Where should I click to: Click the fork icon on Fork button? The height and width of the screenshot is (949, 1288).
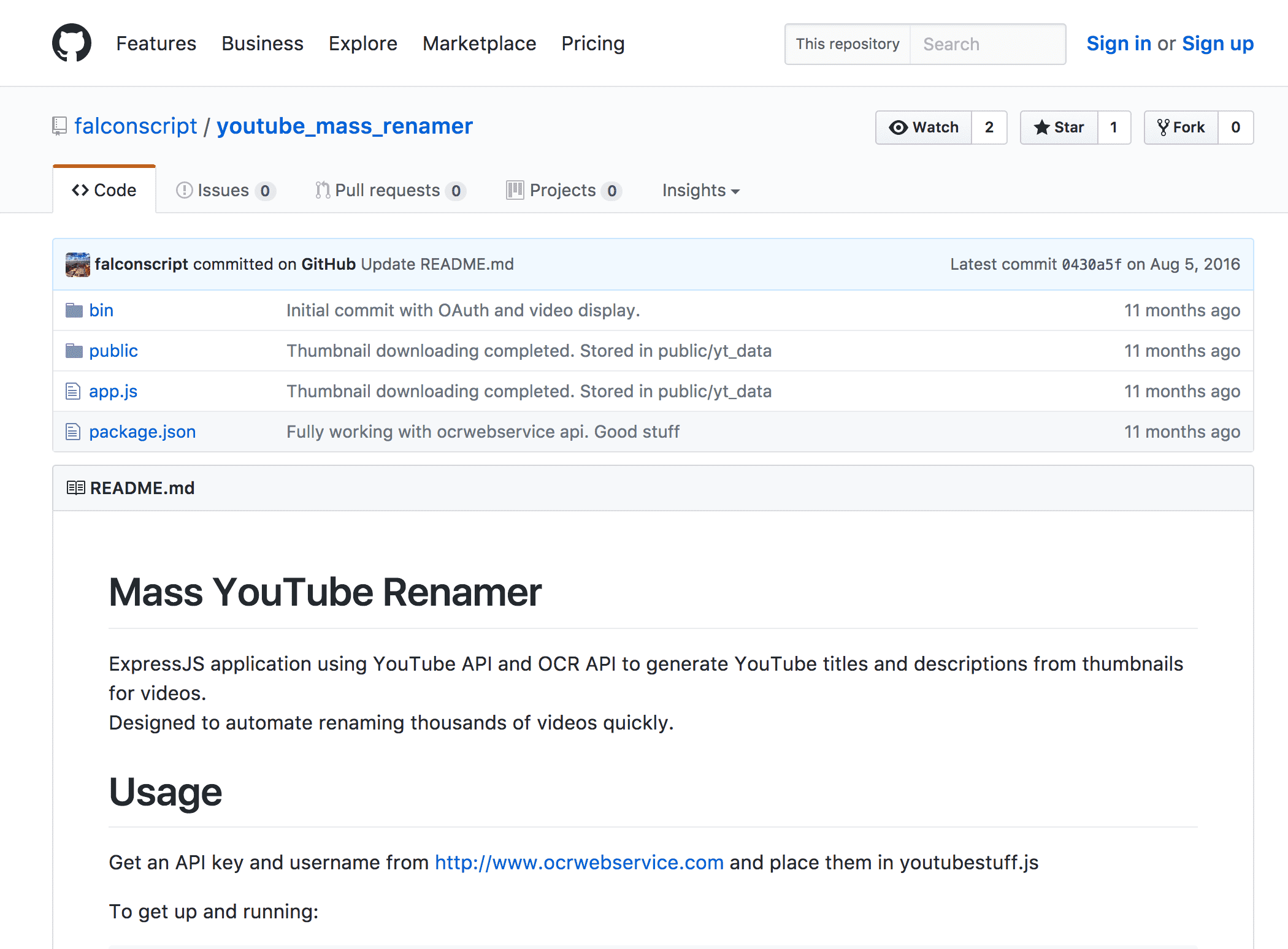pyautogui.click(x=1163, y=128)
